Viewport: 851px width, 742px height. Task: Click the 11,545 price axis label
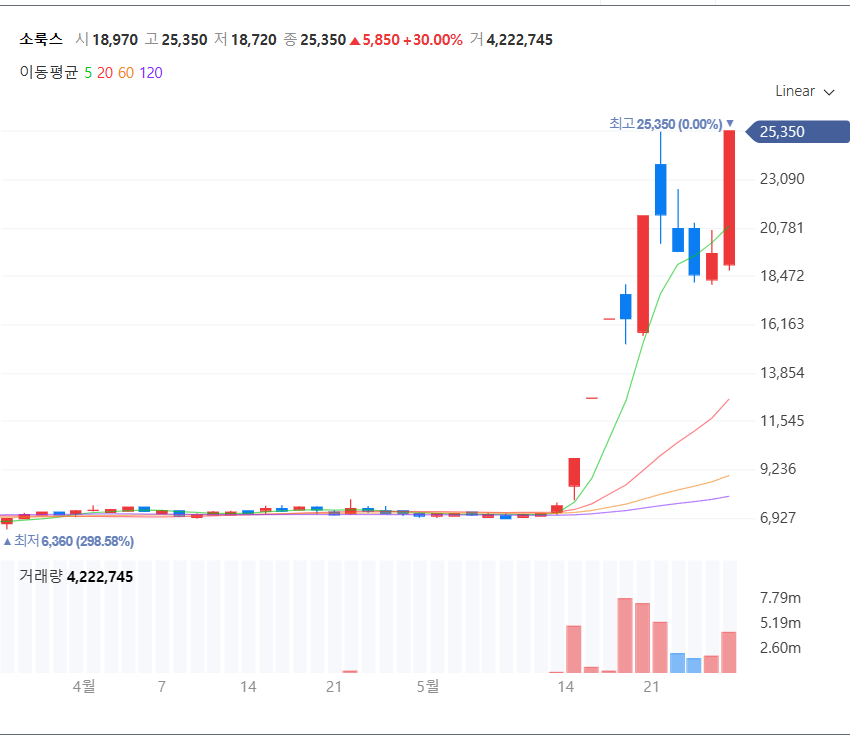tap(782, 421)
